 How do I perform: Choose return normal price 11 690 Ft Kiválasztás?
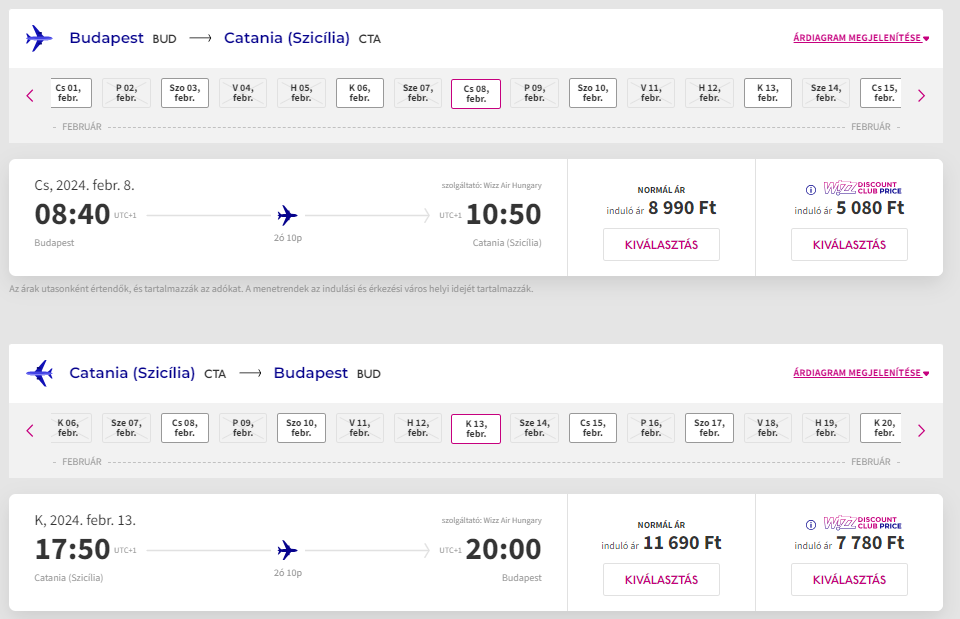(661, 579)
